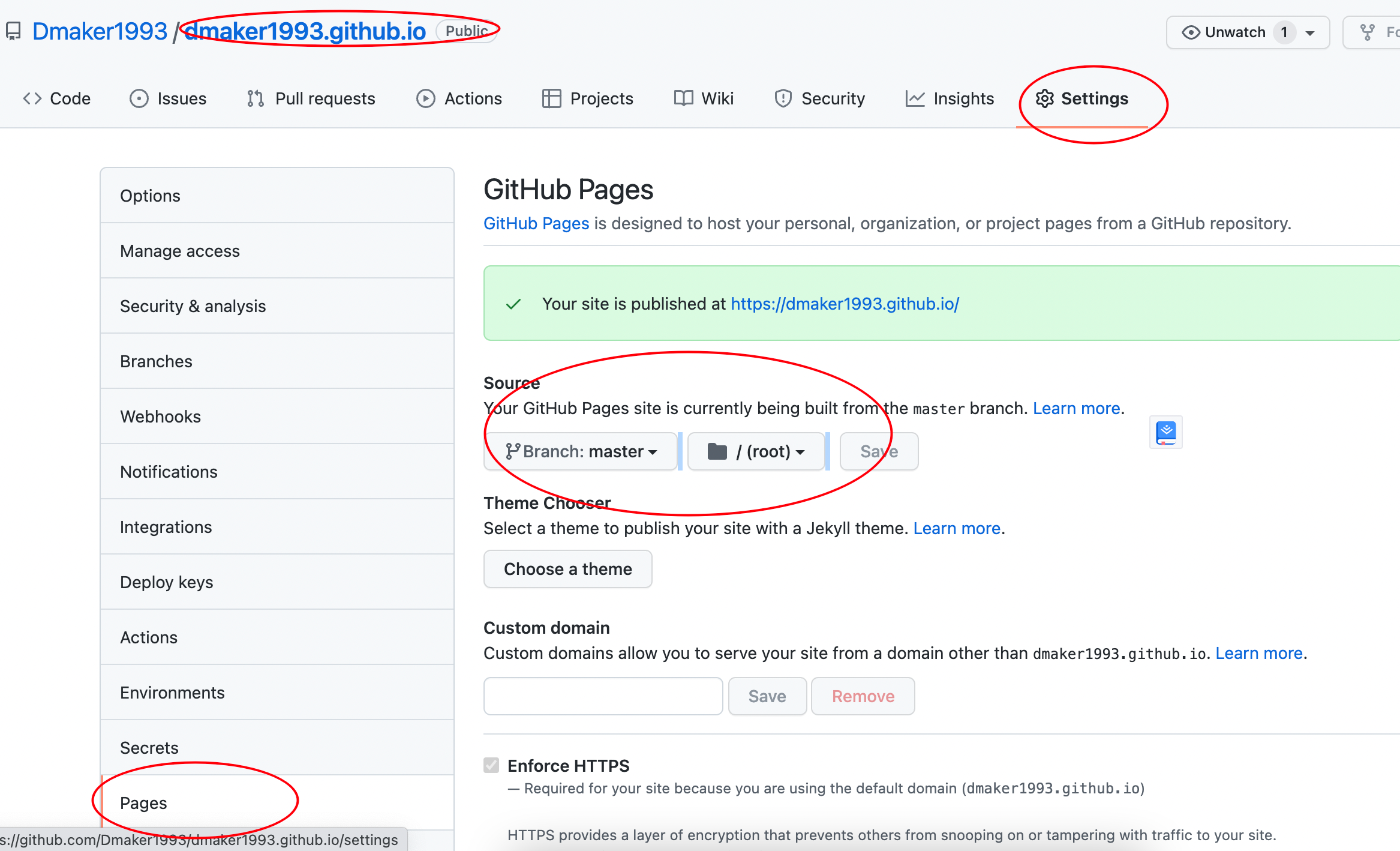The height and width of the screenshot is (851, 1400).
Task: Open the Wiki tab
Action: coord(704,98)
